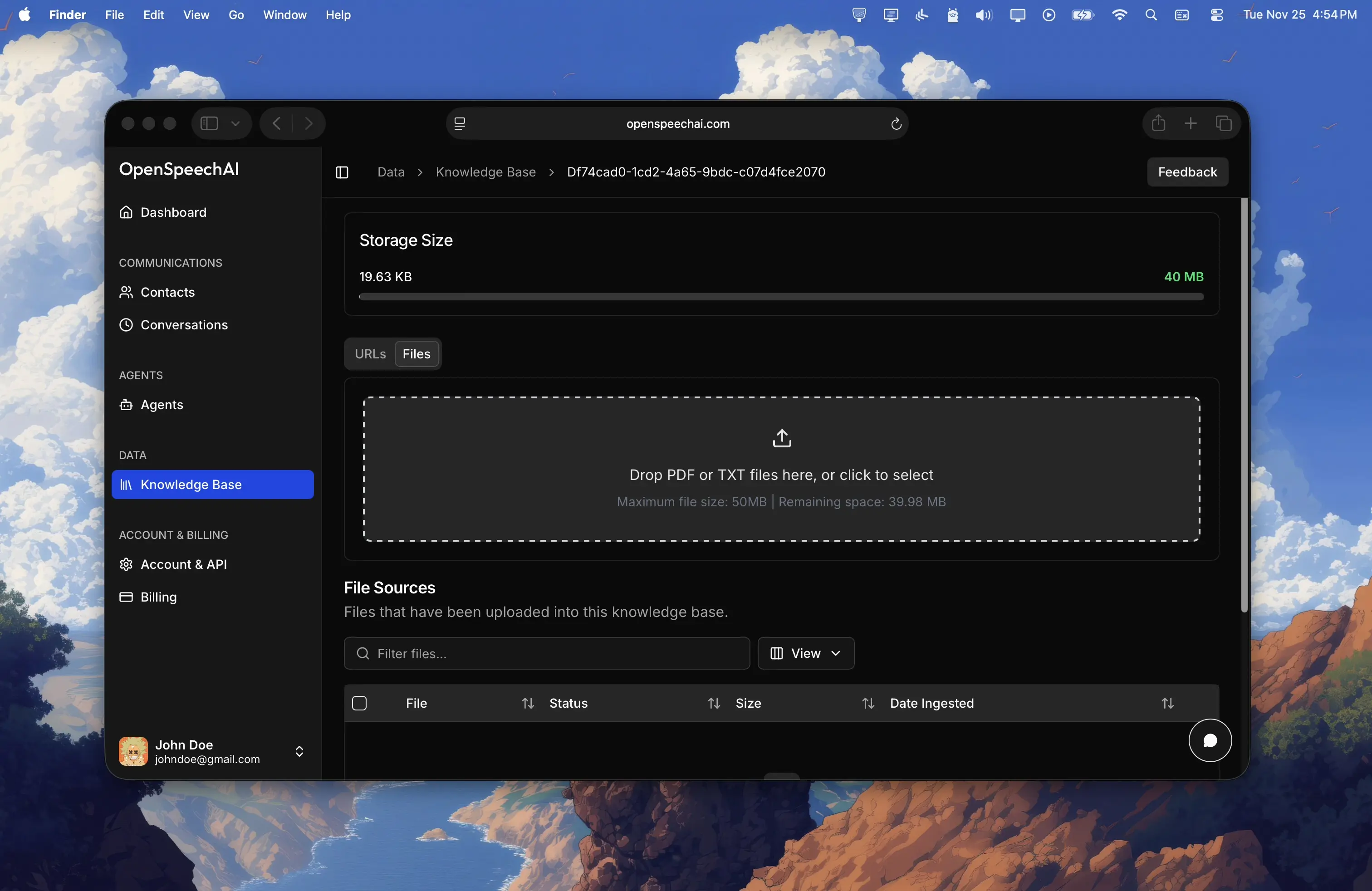Open the File menu

[115, 15]
